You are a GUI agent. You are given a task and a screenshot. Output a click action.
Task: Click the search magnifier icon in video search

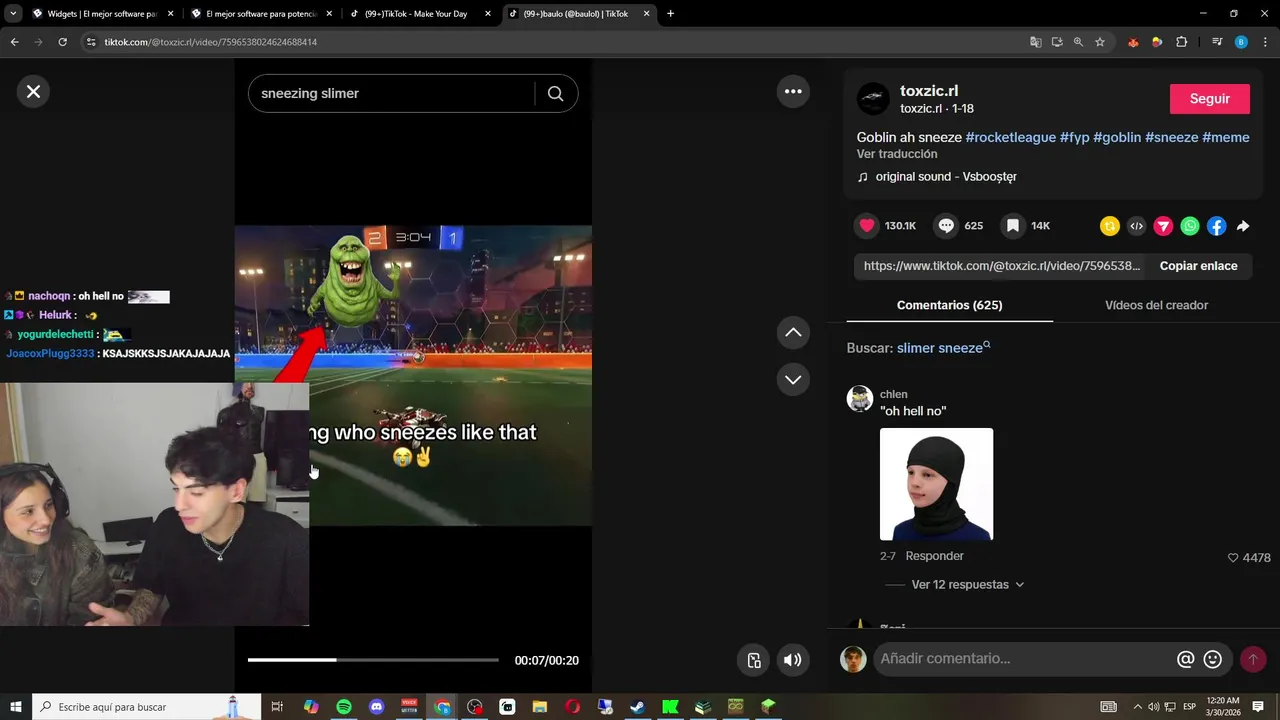556,94
